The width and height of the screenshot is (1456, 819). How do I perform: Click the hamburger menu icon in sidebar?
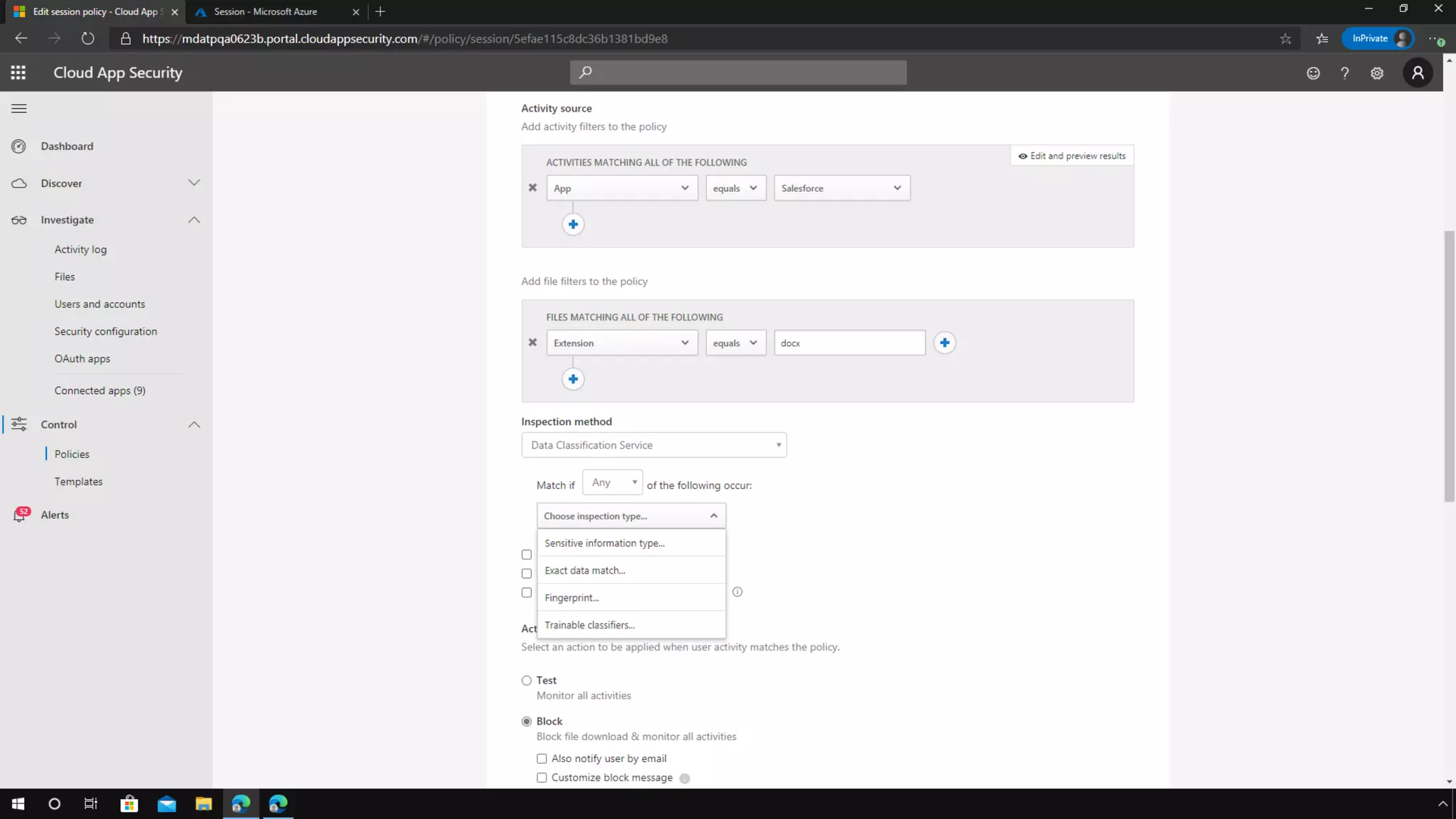(x=19, y=109)
